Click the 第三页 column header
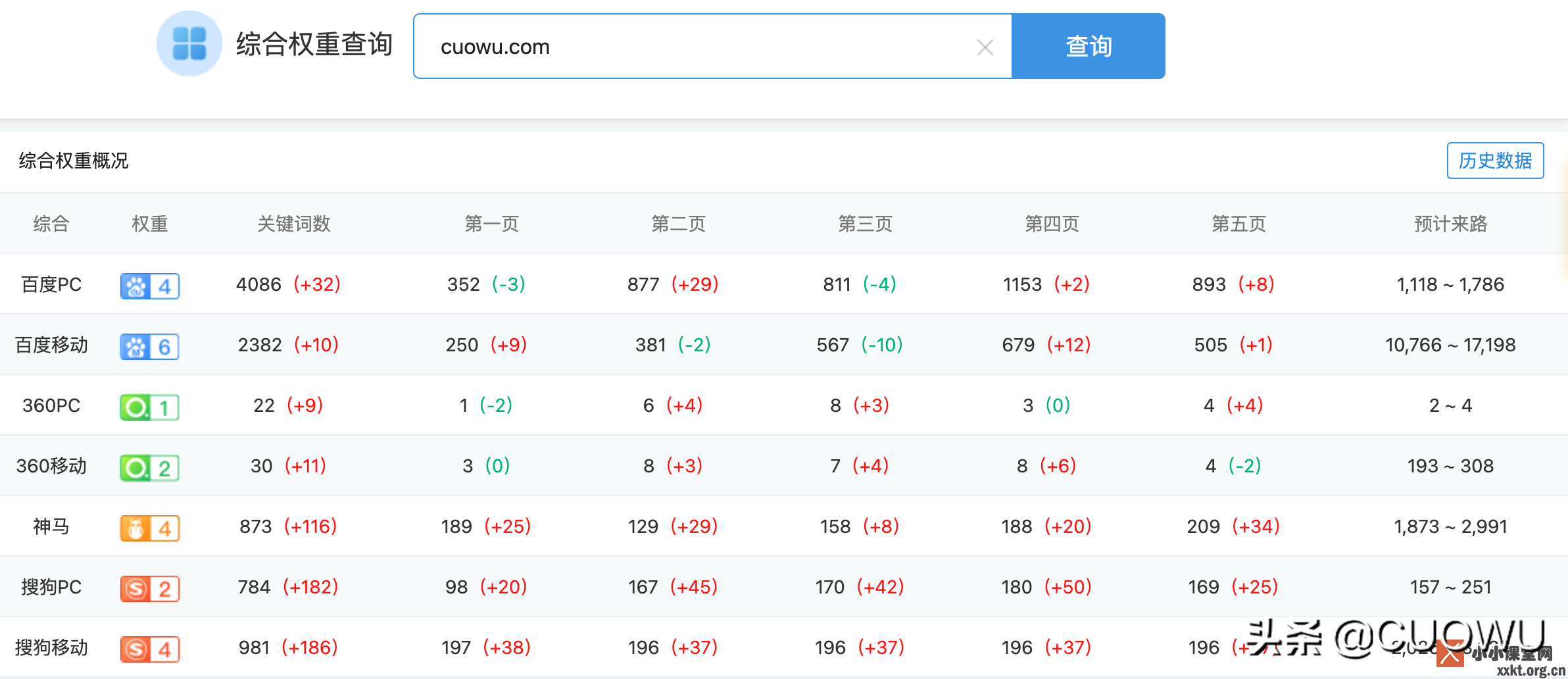This screenshot has height=679, width=1568. (865, 224)
